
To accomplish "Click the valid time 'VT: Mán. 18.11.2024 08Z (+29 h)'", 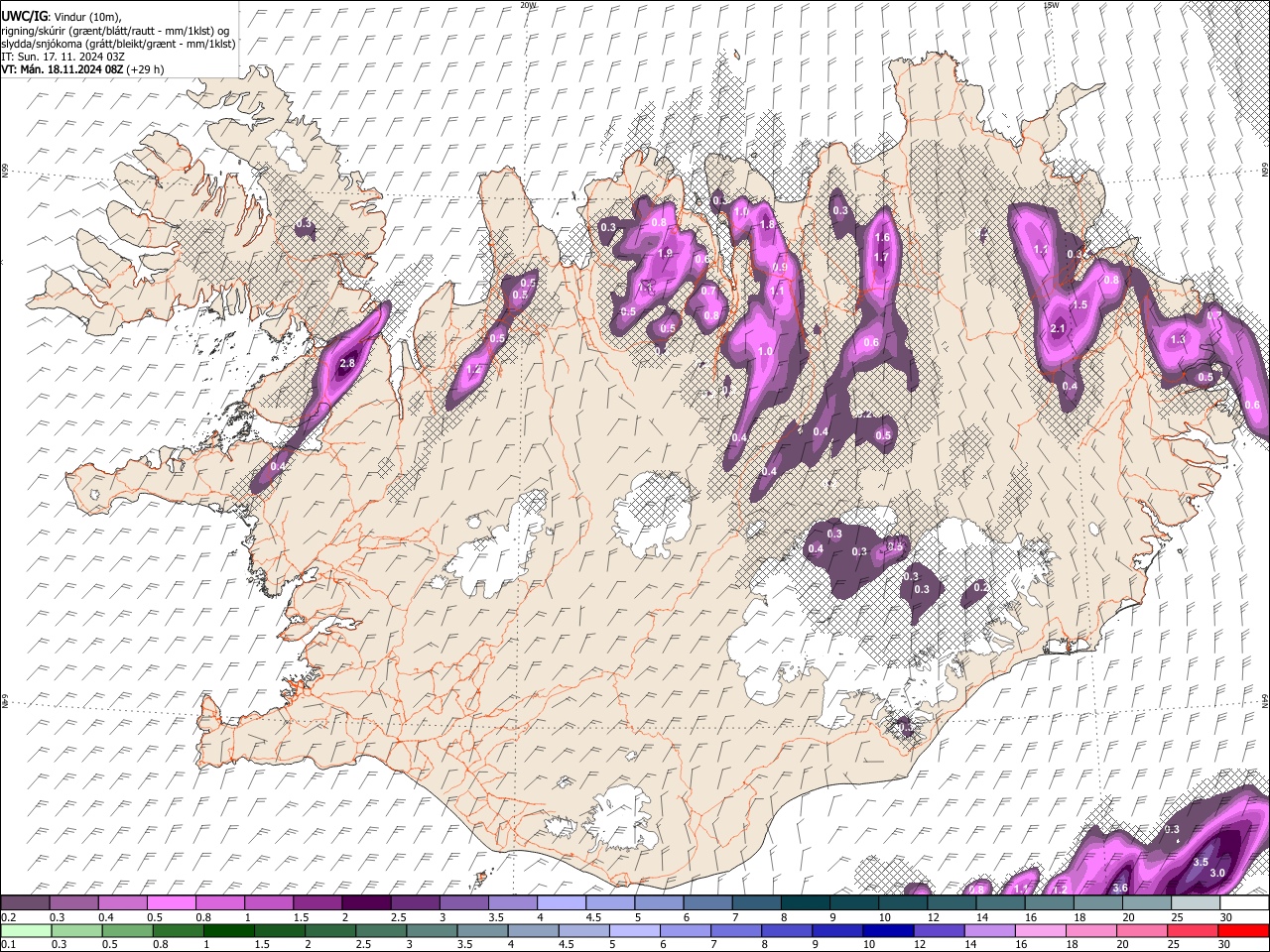I will click(x=82, y=69).
